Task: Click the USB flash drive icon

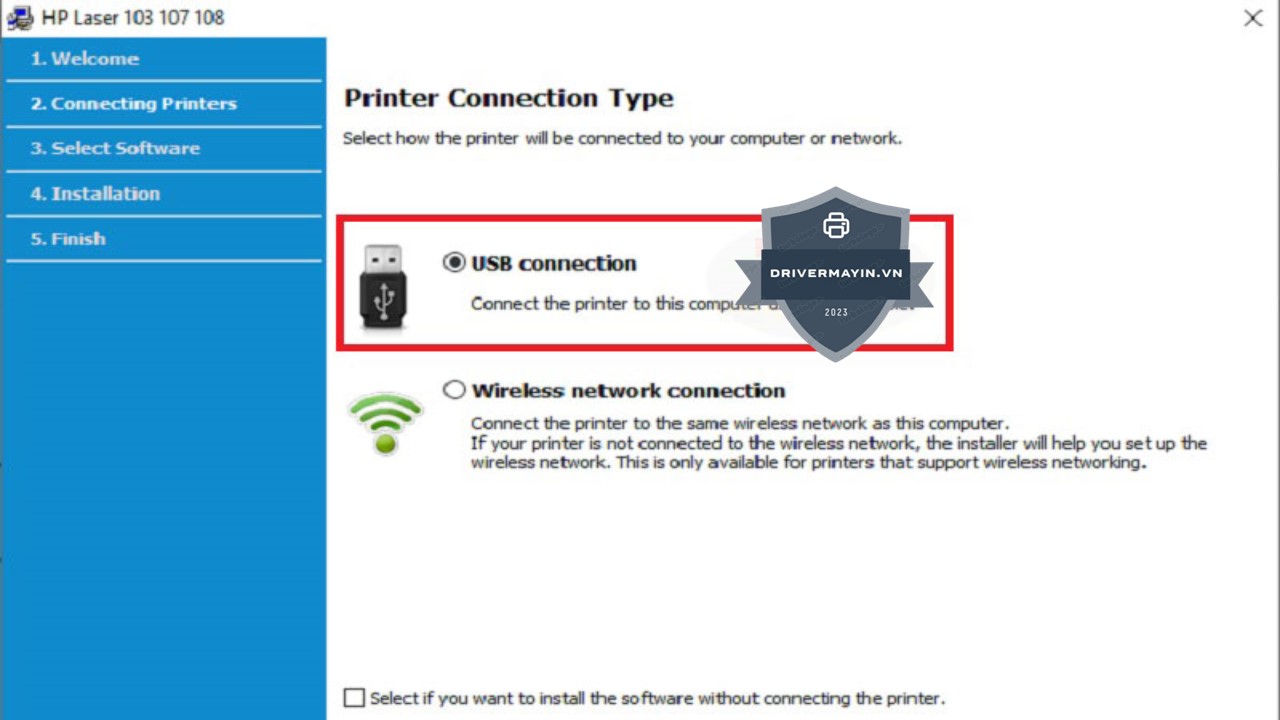Action: (x=383, y=287)
